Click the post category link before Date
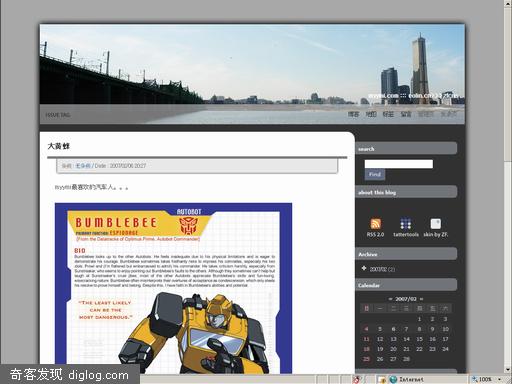This screenshot has width=512, height=384. click(83, 166)
